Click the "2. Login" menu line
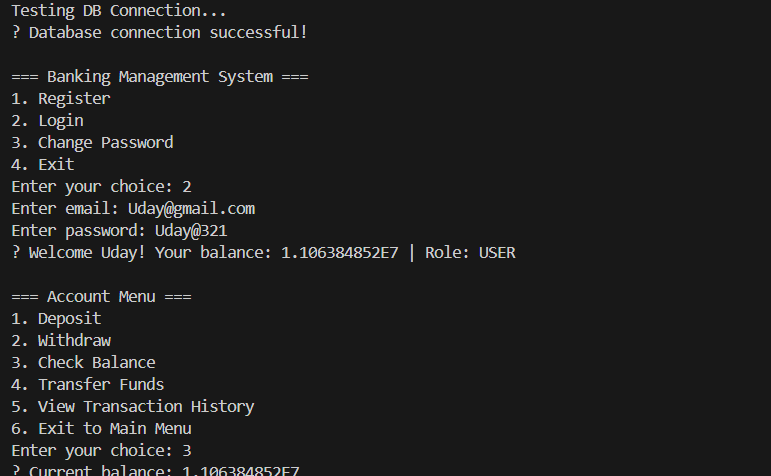 (47, 121)
